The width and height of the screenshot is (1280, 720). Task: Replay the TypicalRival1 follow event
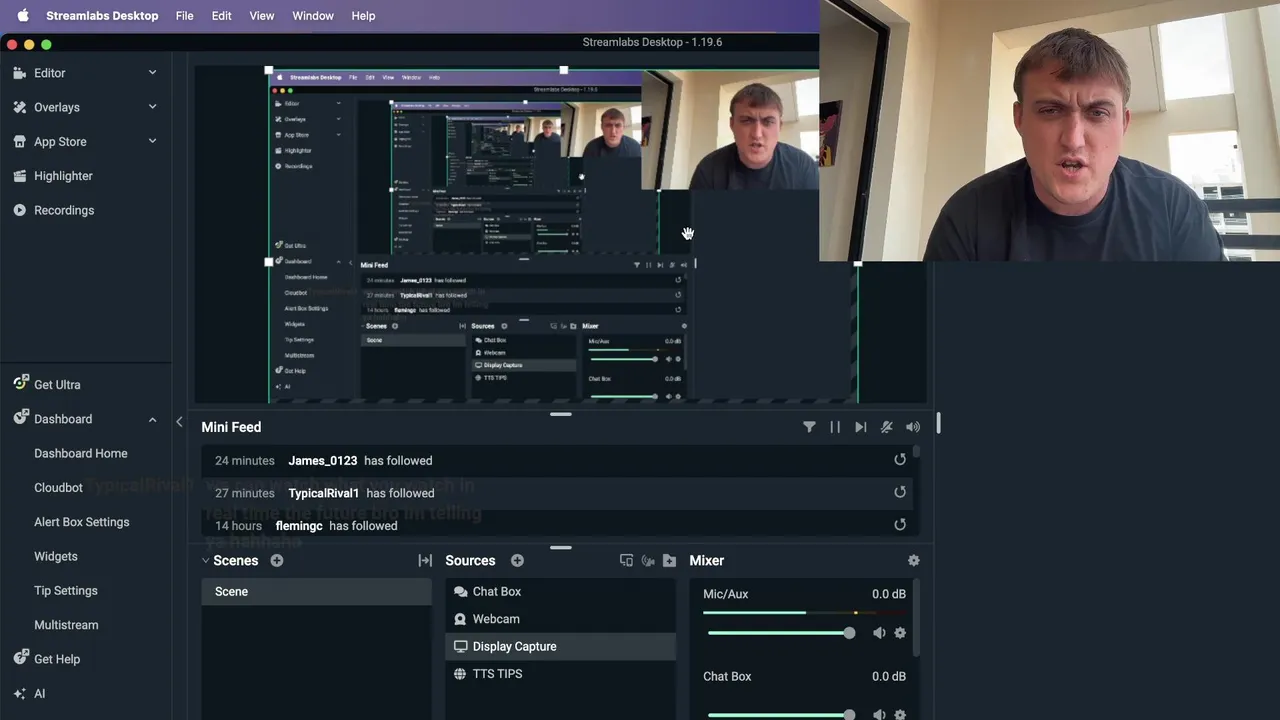tap(900, 492)
